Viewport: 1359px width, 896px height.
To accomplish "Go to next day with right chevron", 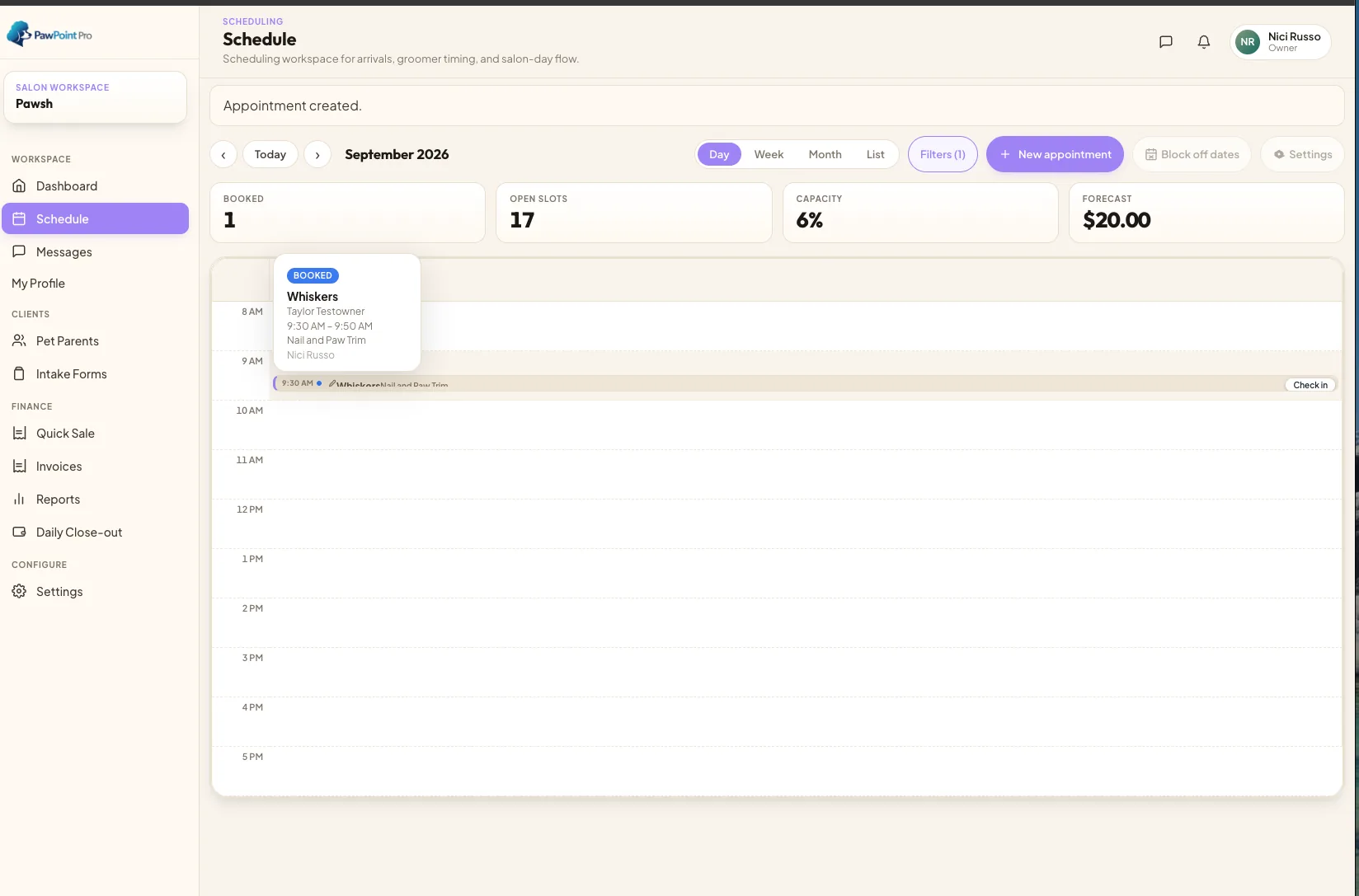I will tap(317, 154).
